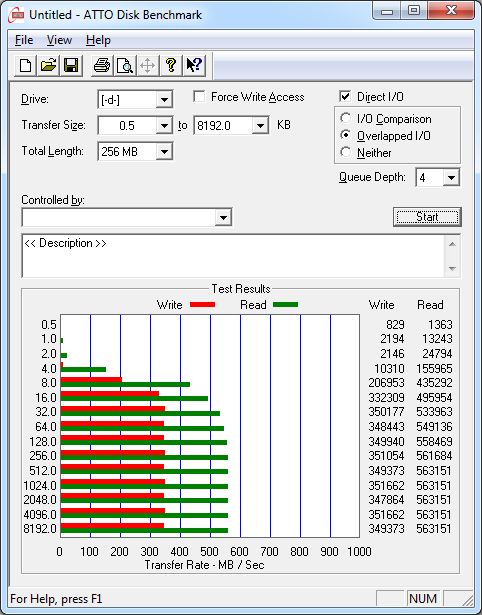Open a benchmark file via folder icon
The image size is (482, 615).
pos(48,65)
